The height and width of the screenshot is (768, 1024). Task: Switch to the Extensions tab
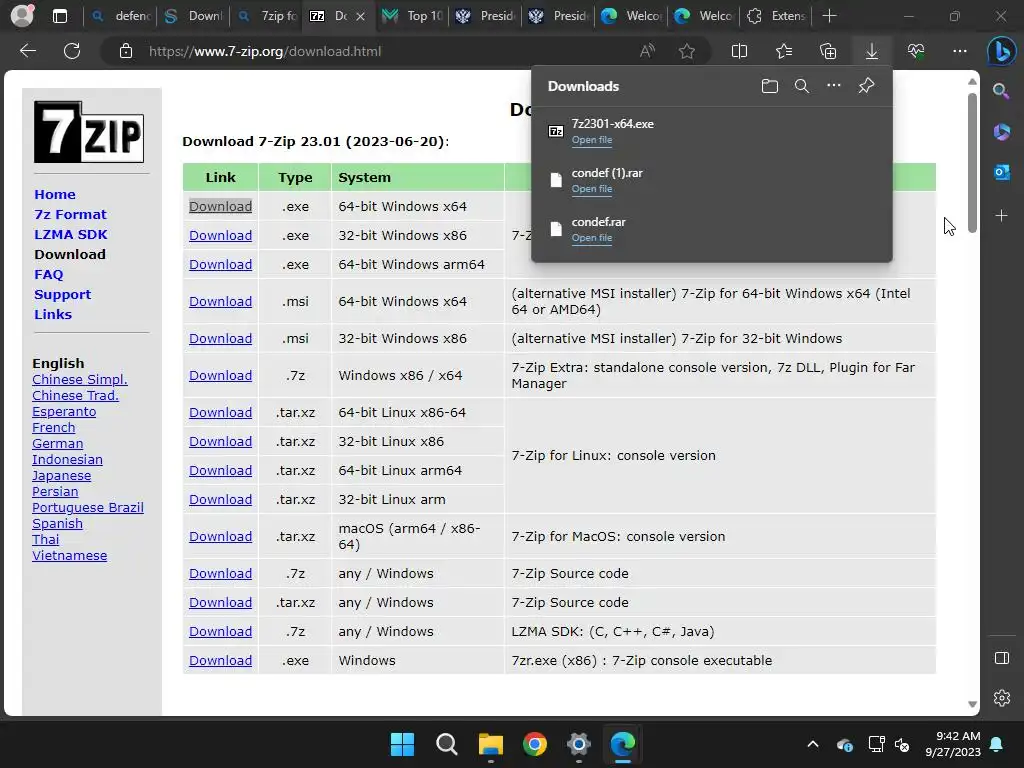pyautogui.click(x=776, y=16)
